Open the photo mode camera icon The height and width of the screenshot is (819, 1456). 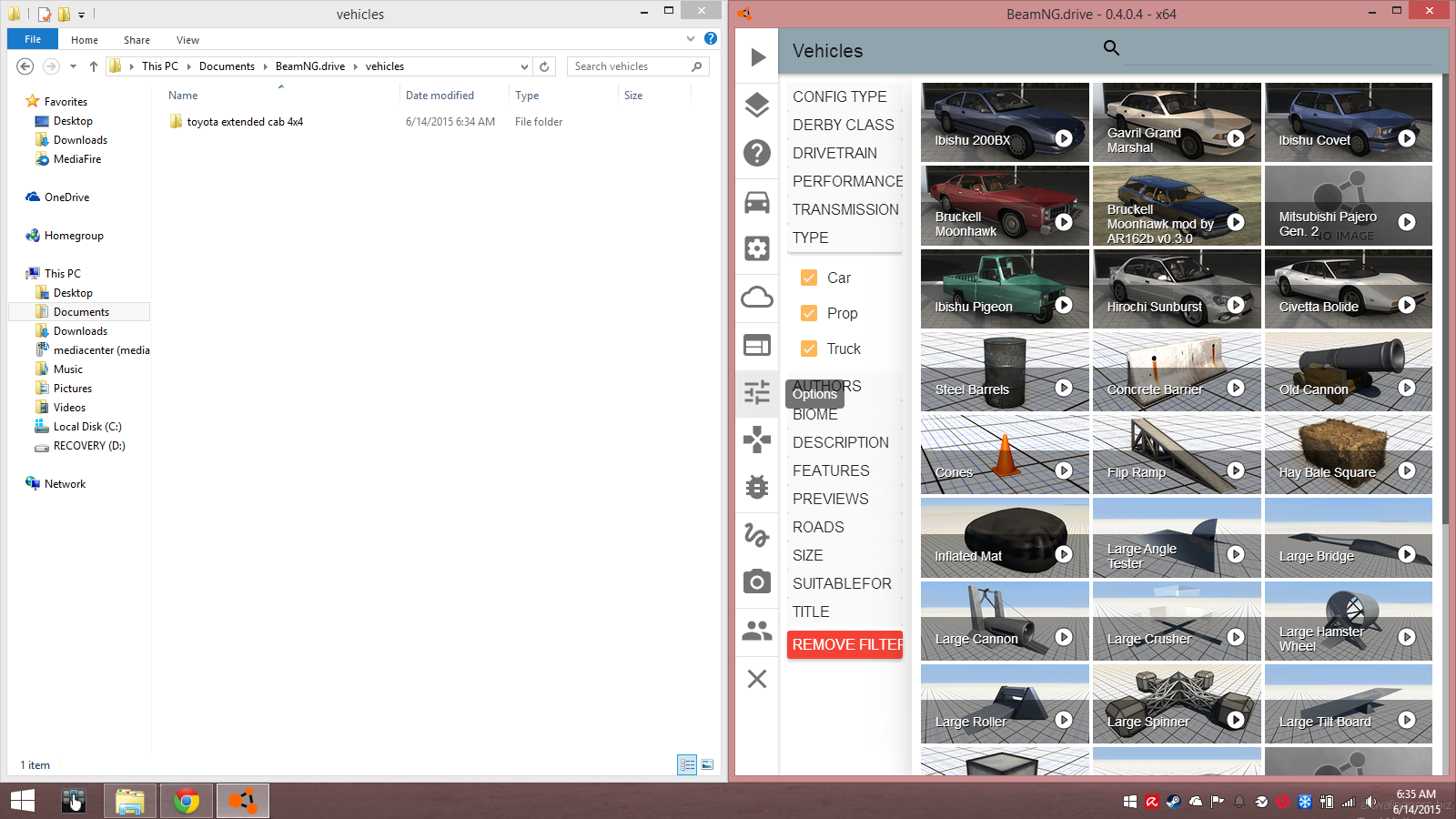click(757, 581)
